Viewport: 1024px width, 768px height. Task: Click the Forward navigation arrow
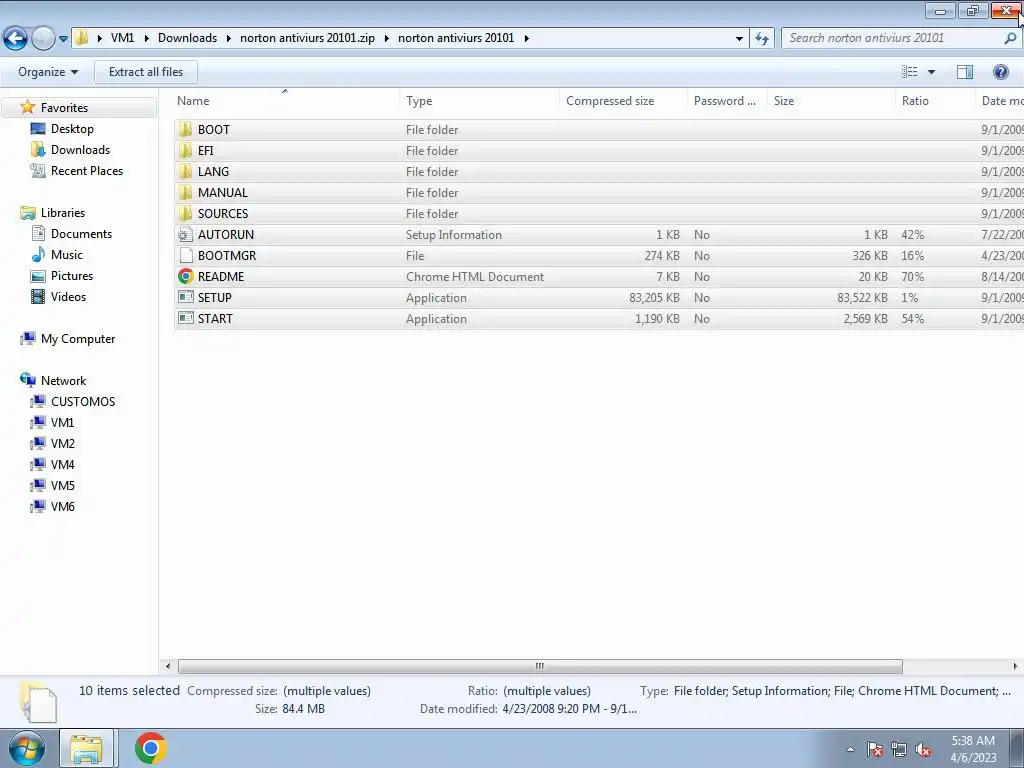click(x=44, y=39)
